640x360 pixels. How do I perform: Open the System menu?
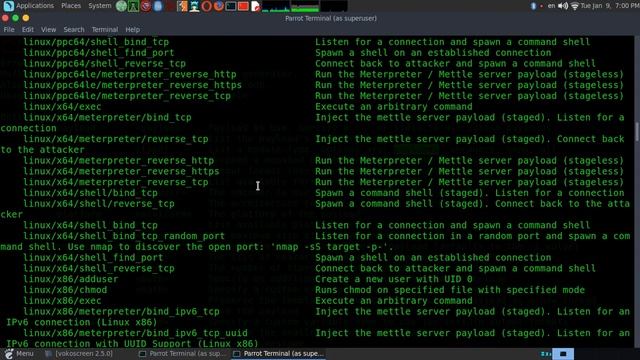click(100, 6)
